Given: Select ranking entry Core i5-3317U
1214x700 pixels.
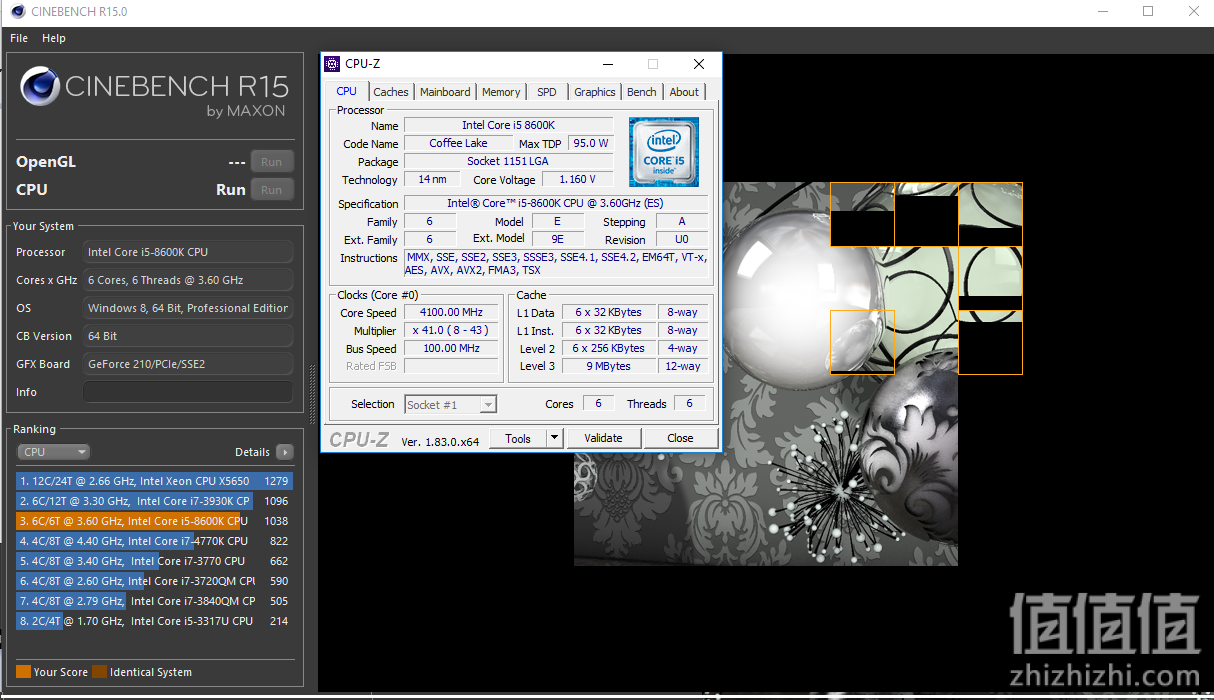Looking at the screenshot, I should coord(154,621).
